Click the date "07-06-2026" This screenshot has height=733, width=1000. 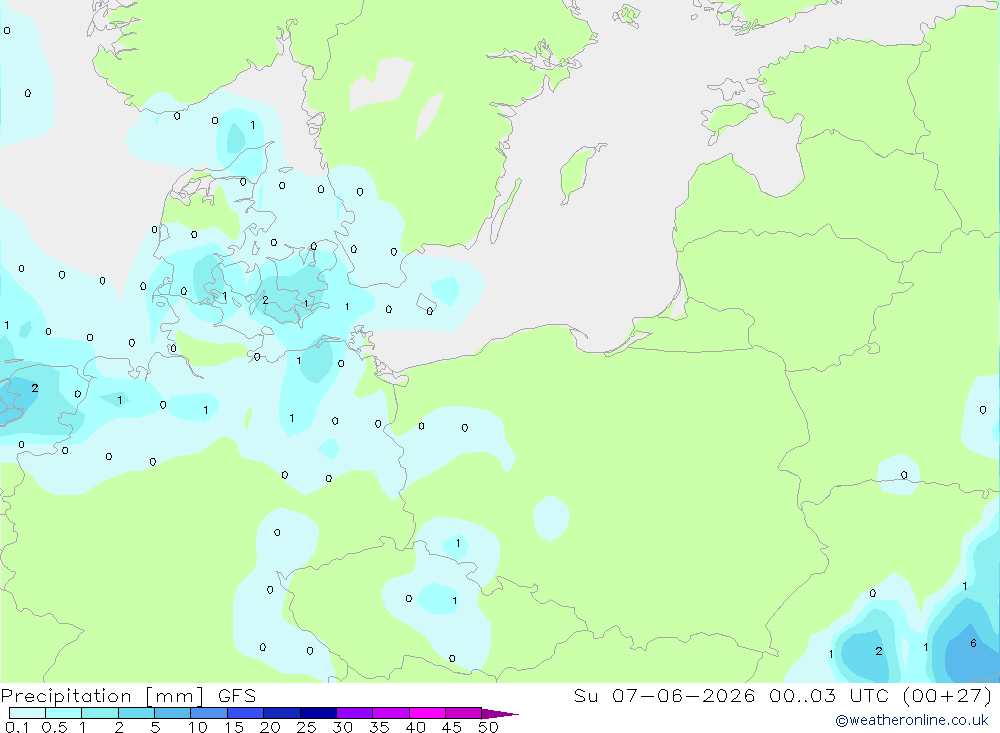point(683,695)
